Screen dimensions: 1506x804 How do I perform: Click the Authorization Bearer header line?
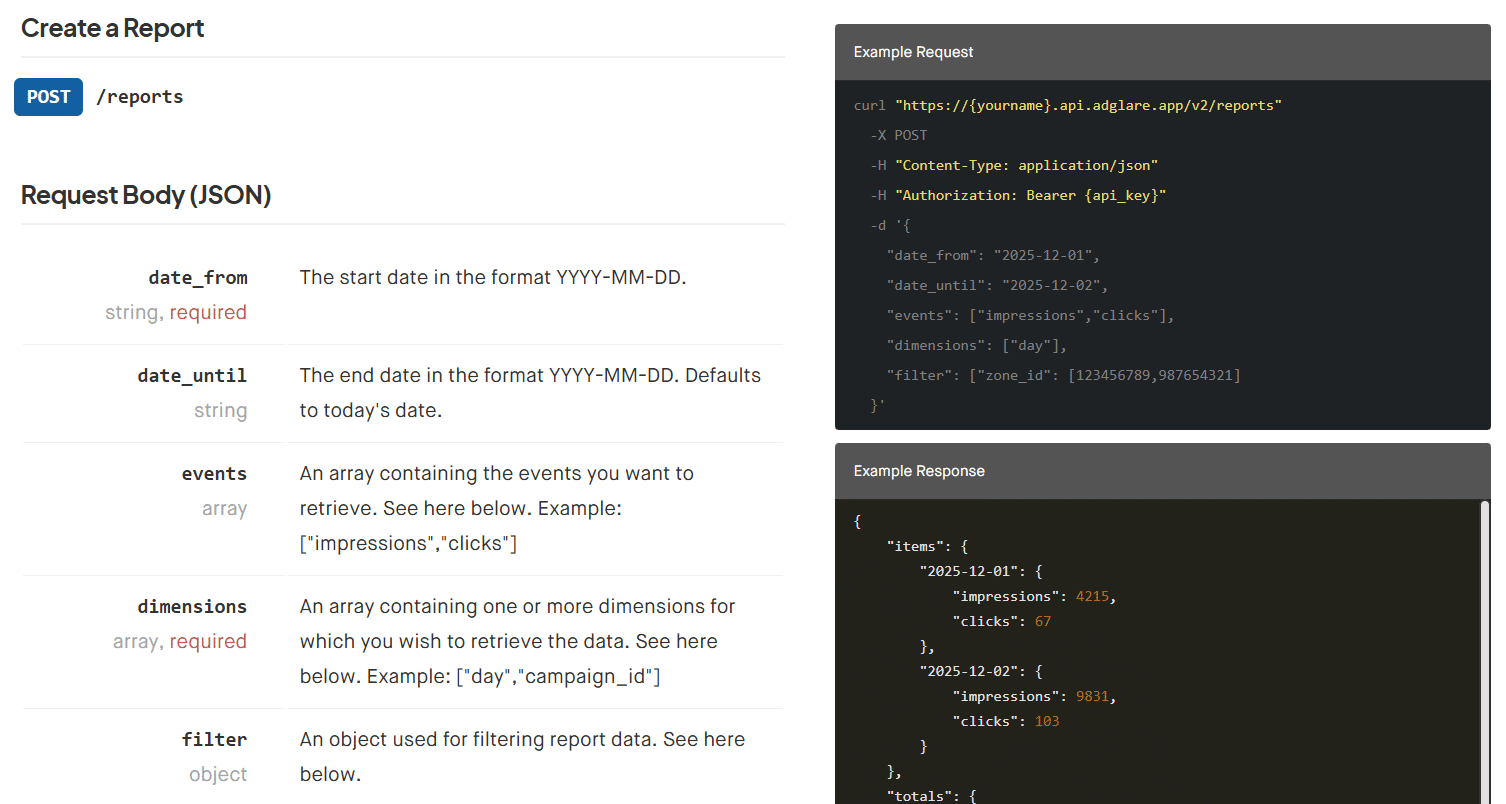coord(1030,195)
